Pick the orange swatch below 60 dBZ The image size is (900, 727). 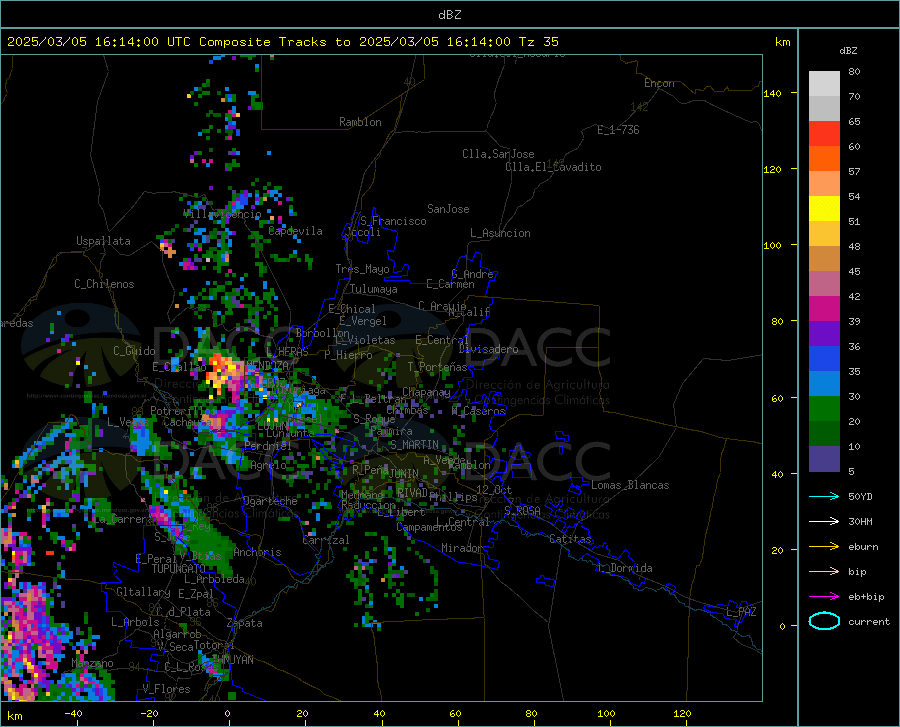[x=824, y=158]
